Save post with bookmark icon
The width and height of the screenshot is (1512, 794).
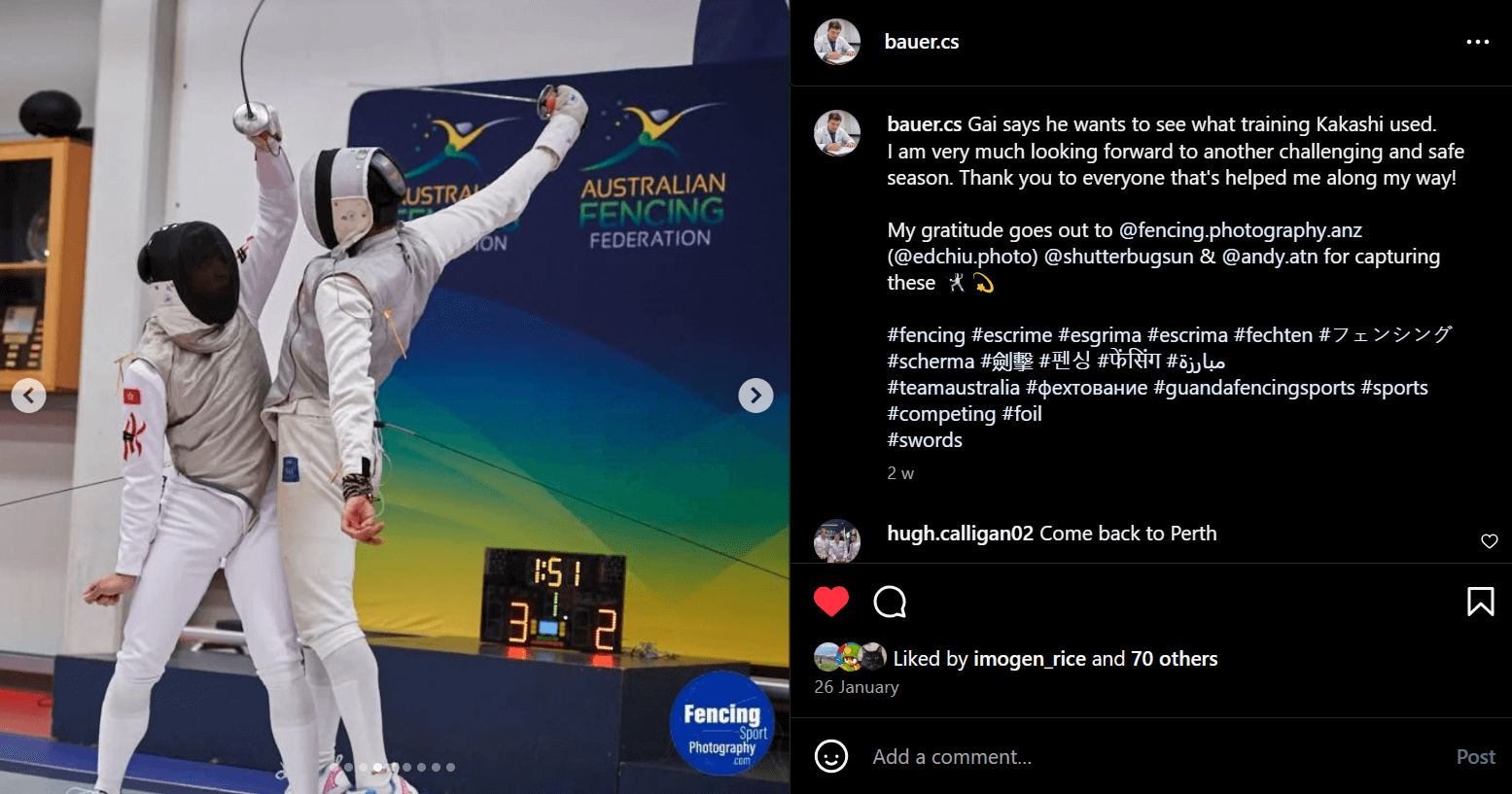tap(1480, 602)
